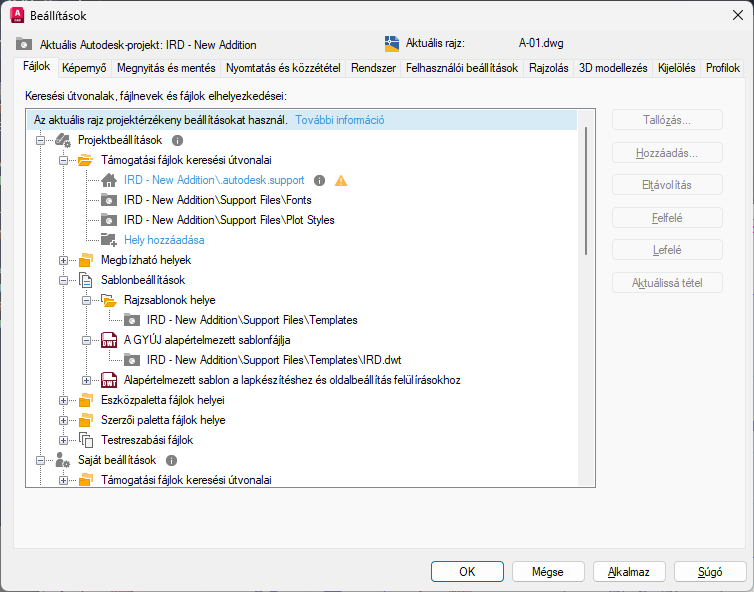Expand the Megbízható helyek node

point(64,260)
